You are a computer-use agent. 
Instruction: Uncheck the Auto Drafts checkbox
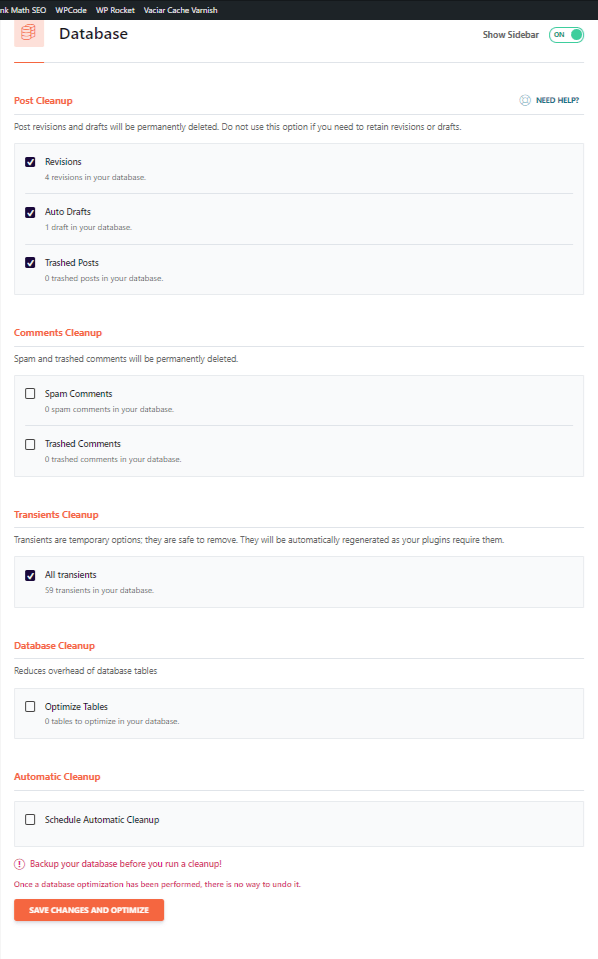coord(30,212)
